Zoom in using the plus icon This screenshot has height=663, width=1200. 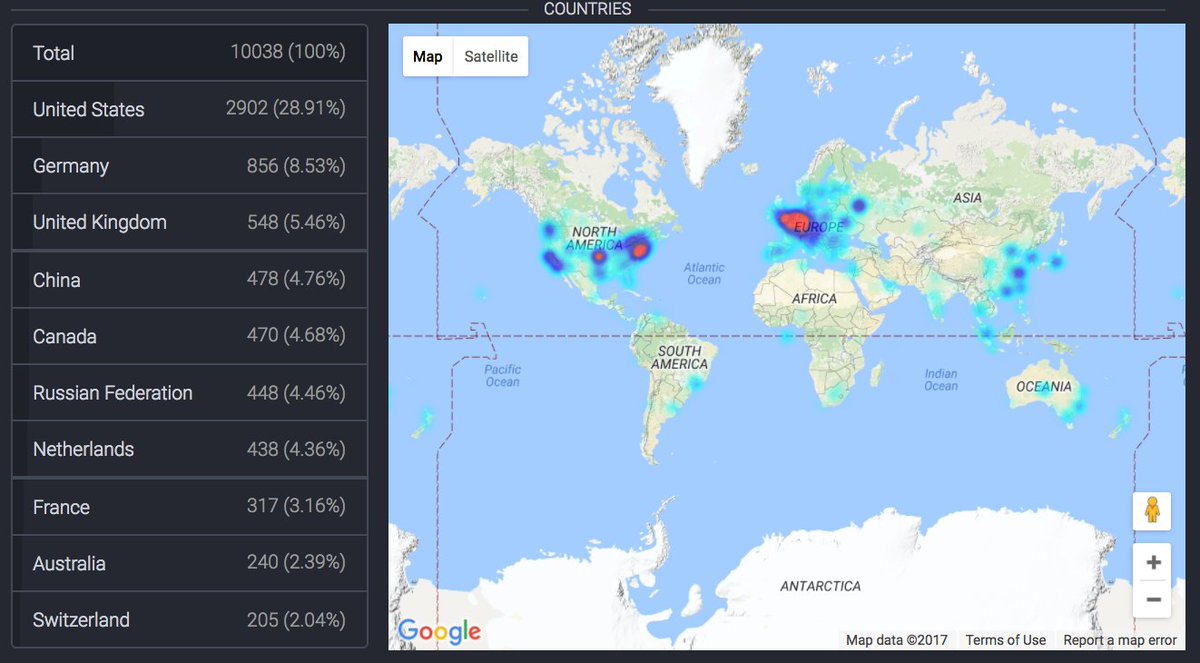tap(1152, 561)
